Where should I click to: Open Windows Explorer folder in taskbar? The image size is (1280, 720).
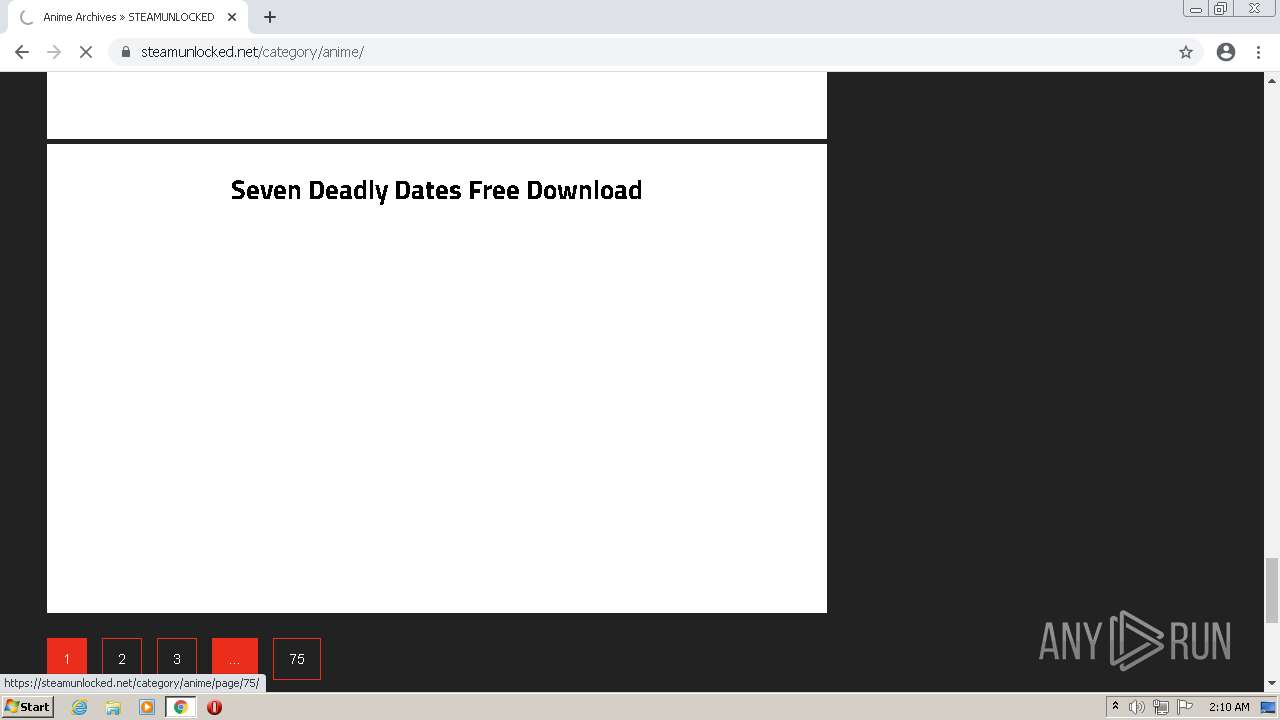coord(113,707)
